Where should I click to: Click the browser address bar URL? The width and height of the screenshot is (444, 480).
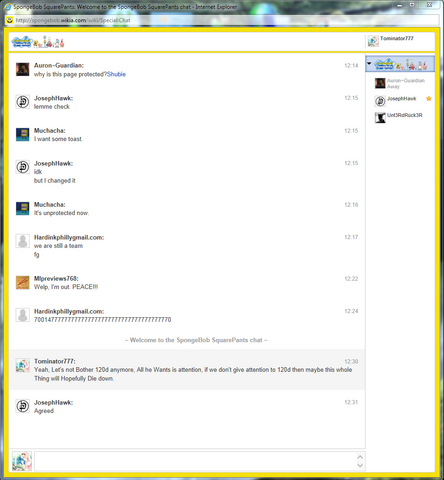coord(73,20)
